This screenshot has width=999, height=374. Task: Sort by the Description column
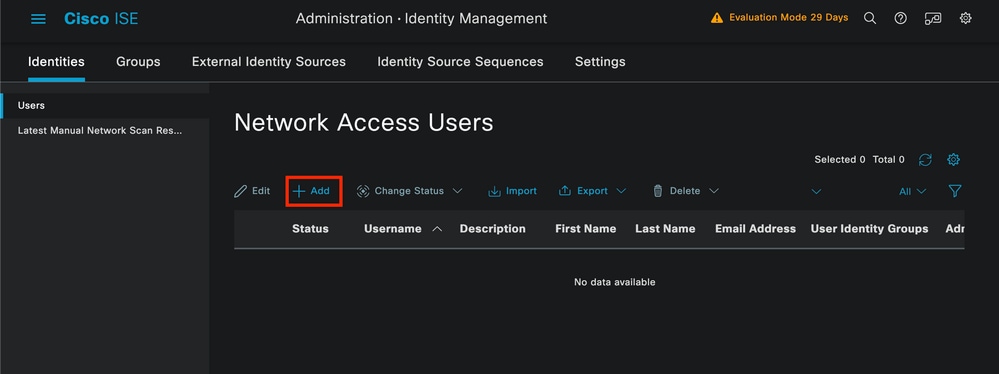[x=492, y=229]
